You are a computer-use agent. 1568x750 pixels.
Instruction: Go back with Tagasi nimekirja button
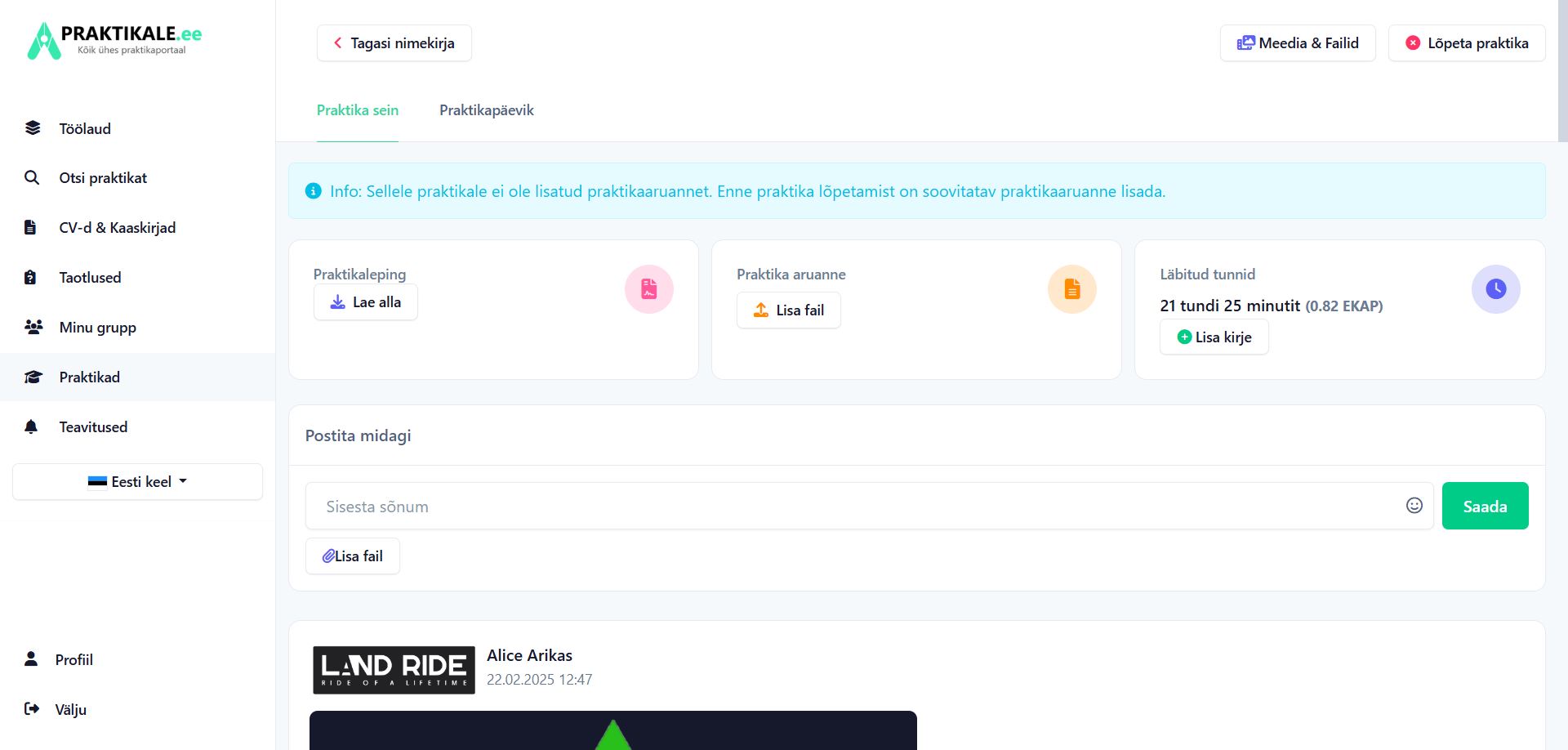point(394,43)
